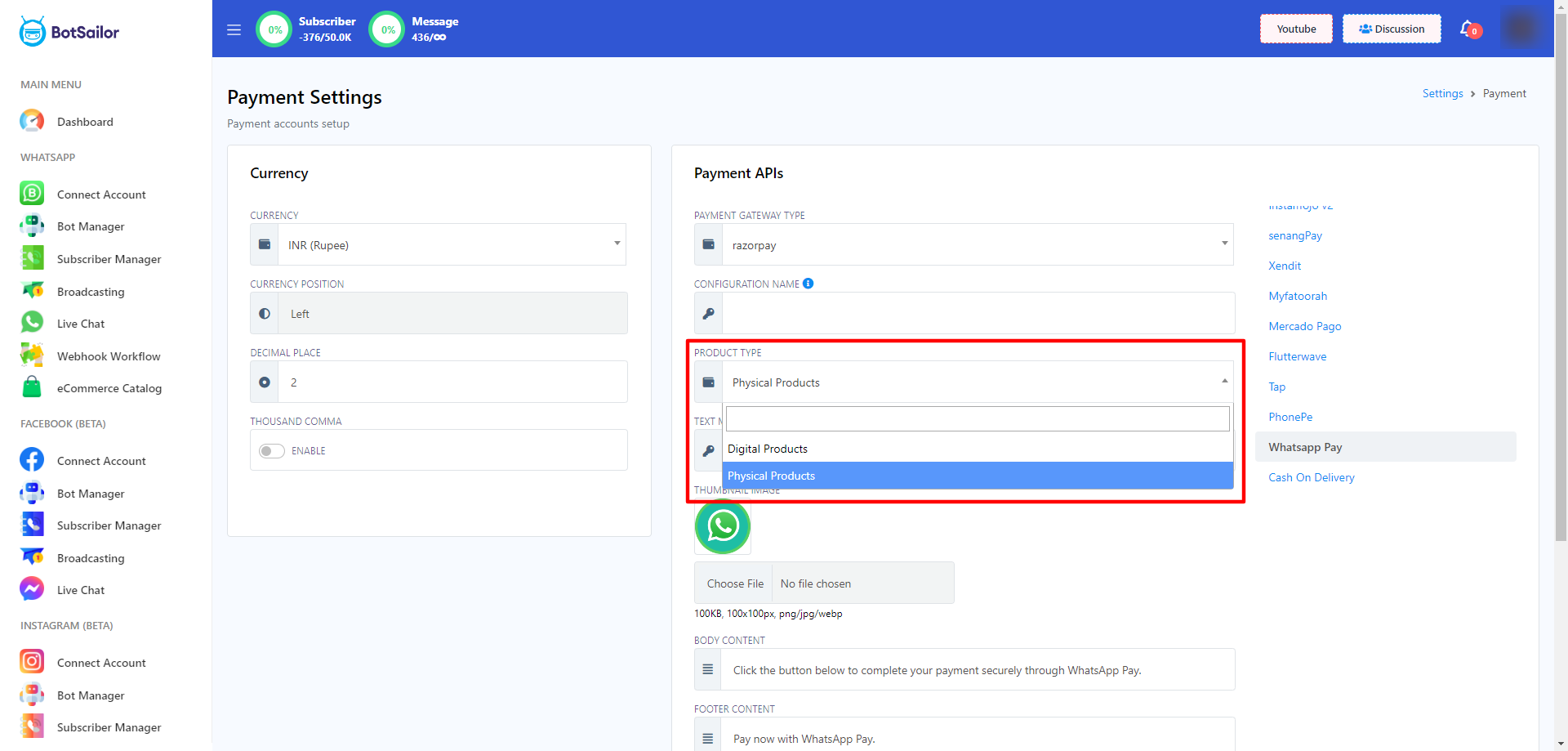Click the Facebook Connect Account icon
1568x751 pixels.
32,460
